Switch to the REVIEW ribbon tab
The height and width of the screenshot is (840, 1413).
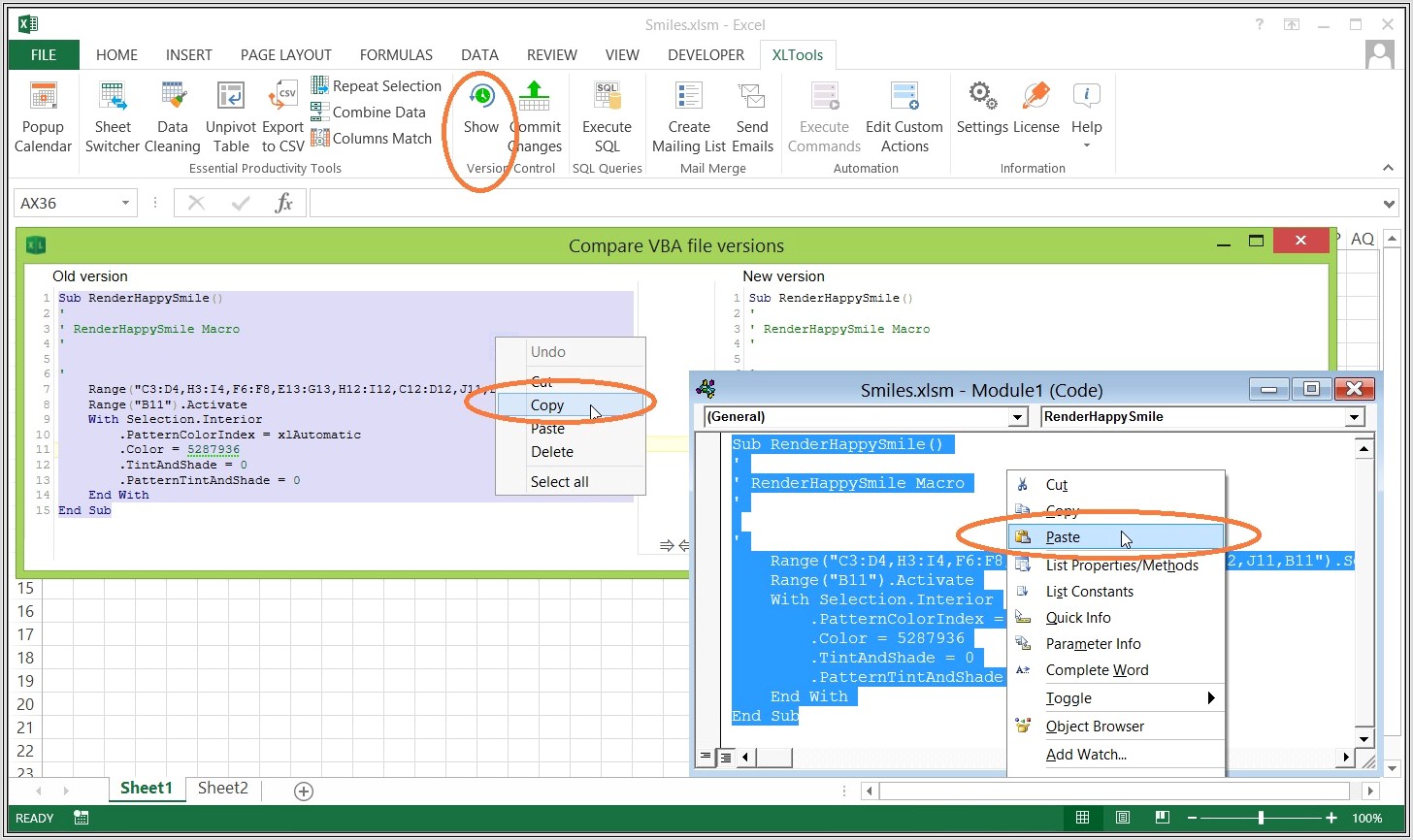tap(552, 55)
